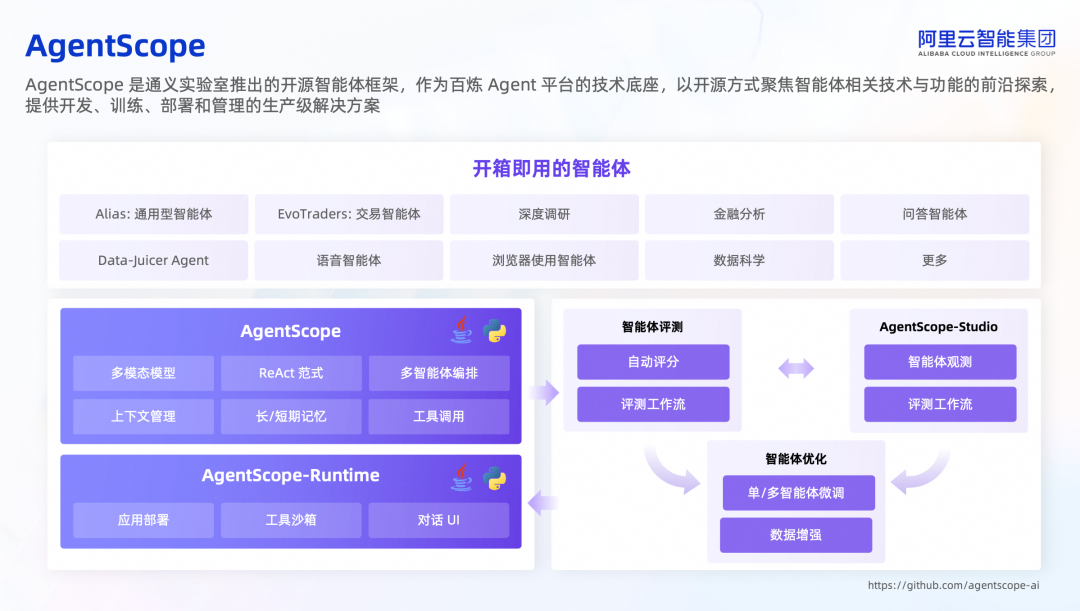Click the Java icon beside AgentScope heading

click(x=461, y=329)
